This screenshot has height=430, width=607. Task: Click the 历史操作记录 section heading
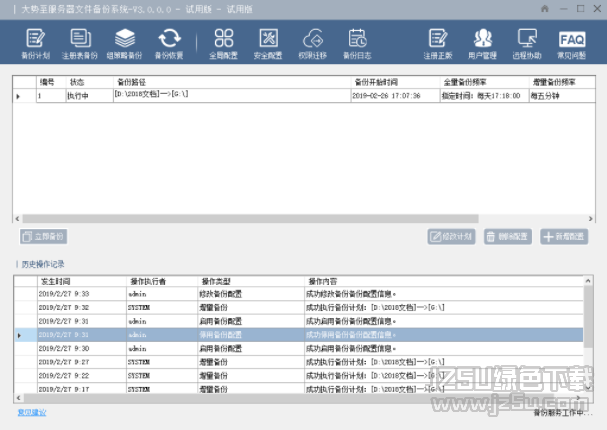[43, 264]
